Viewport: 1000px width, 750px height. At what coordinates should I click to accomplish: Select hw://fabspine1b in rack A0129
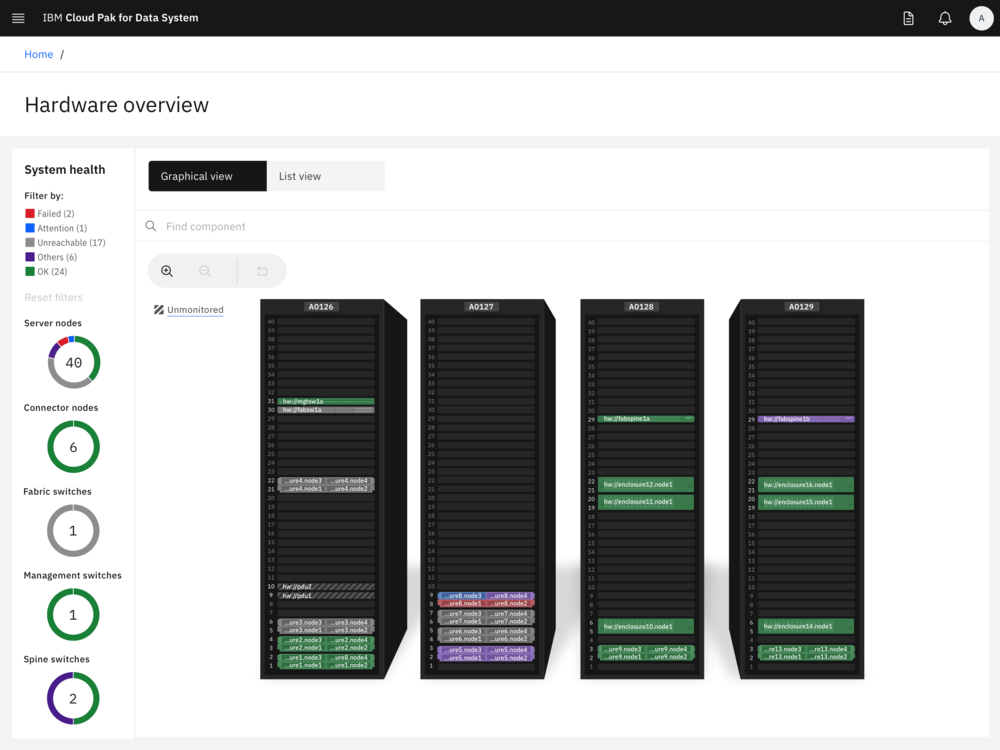[x=806, y=419]
